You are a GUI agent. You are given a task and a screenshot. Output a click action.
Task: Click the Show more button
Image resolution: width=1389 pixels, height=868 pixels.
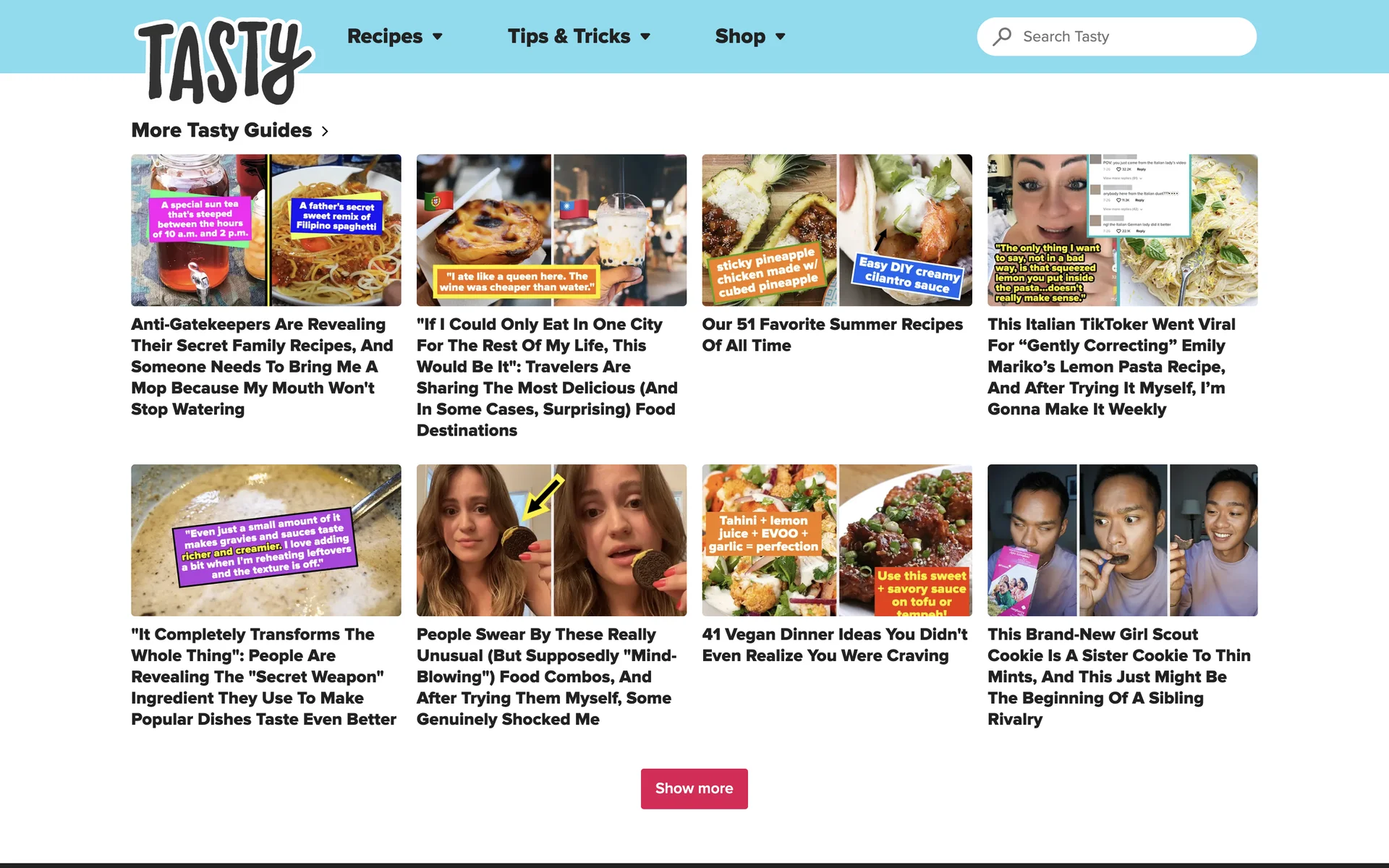pyautogui.click(x=694, y=788)
